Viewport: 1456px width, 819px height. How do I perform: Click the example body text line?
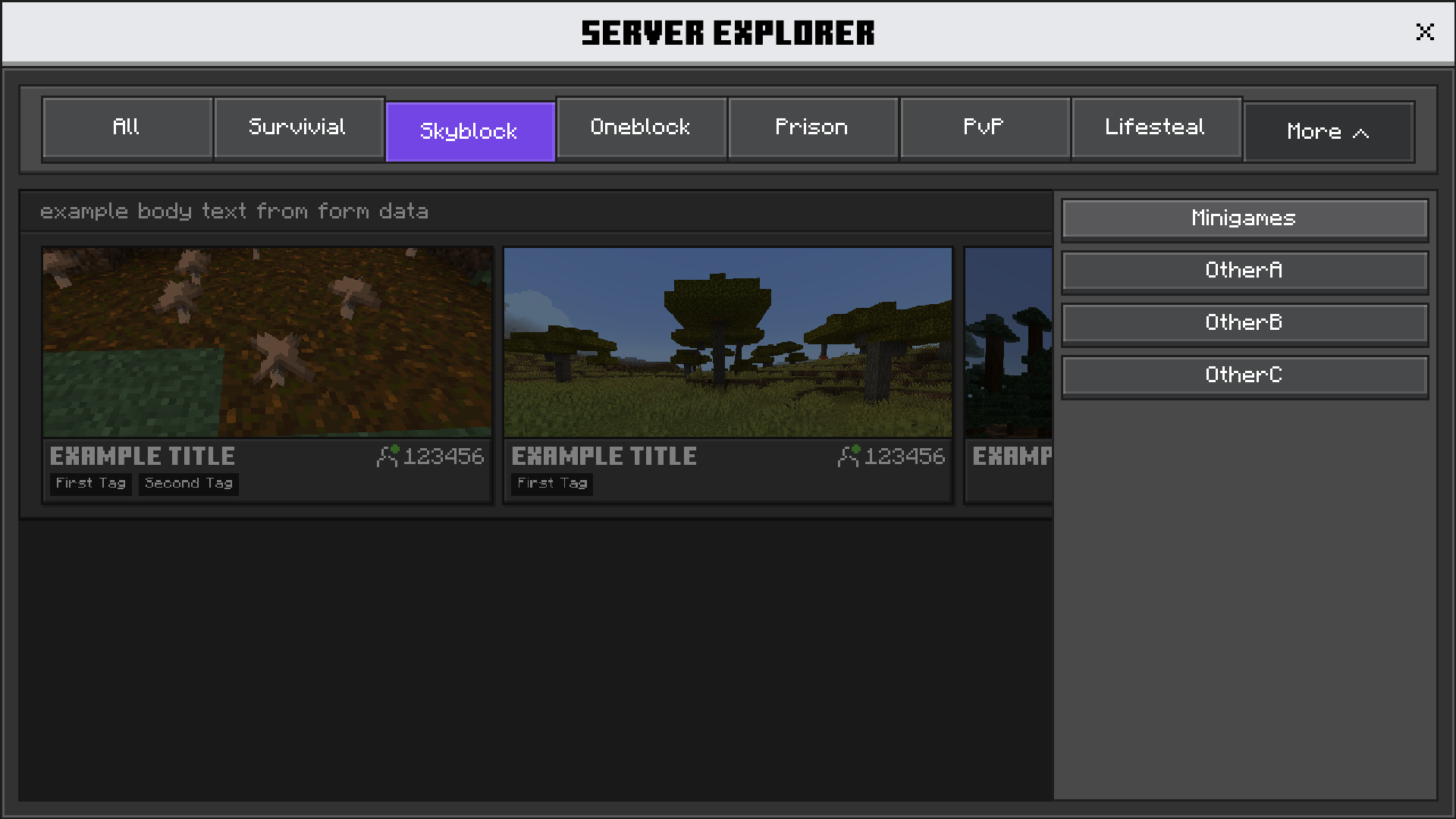click(x=234, y=211)
